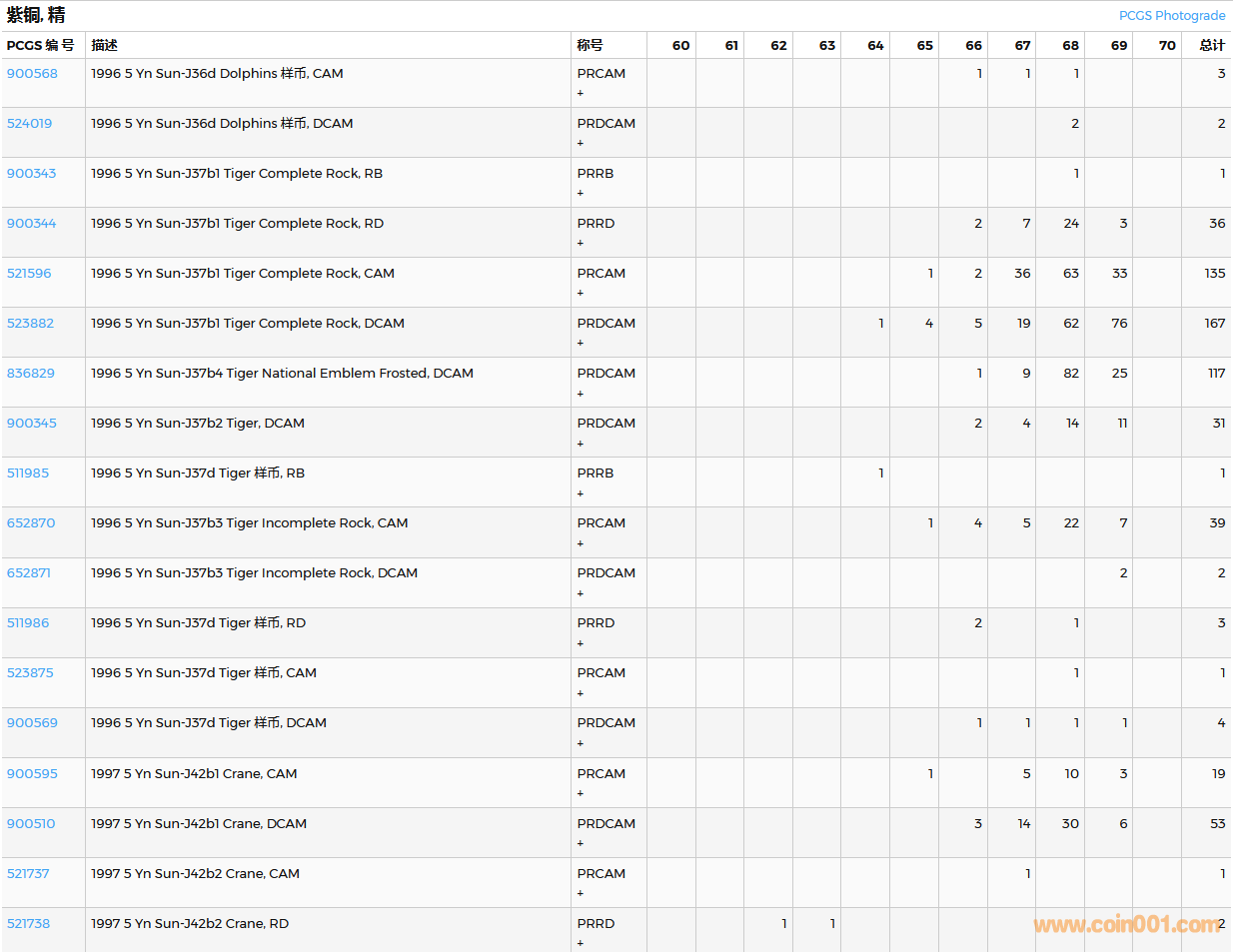
Task: Expand plus sign for 511985 Tiger RB
Action: [581, 494]
